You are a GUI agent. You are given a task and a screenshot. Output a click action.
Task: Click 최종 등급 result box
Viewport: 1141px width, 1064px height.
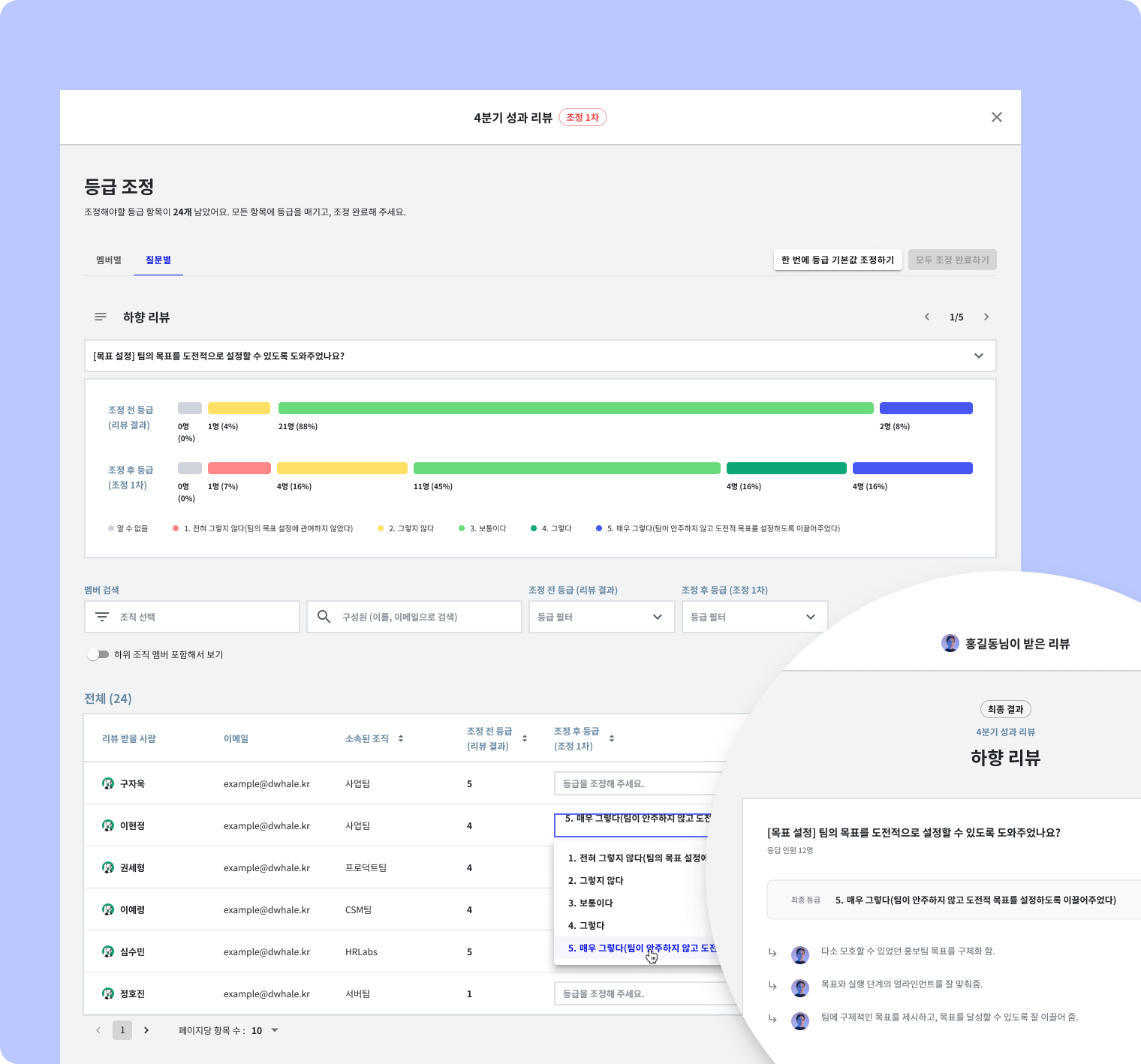[x=953, y=900]
